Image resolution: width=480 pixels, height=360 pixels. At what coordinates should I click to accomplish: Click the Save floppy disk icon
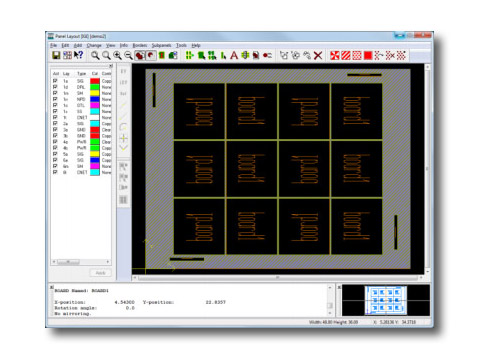pos(56,55)
